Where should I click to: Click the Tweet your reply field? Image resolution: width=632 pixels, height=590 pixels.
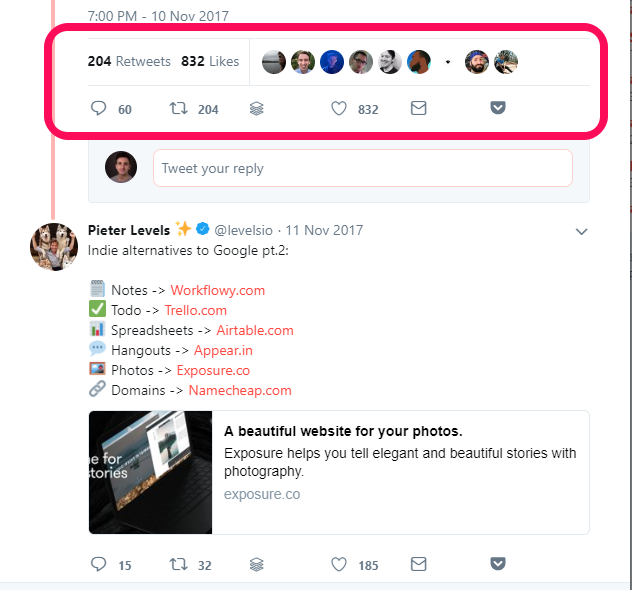pos(363,168)
